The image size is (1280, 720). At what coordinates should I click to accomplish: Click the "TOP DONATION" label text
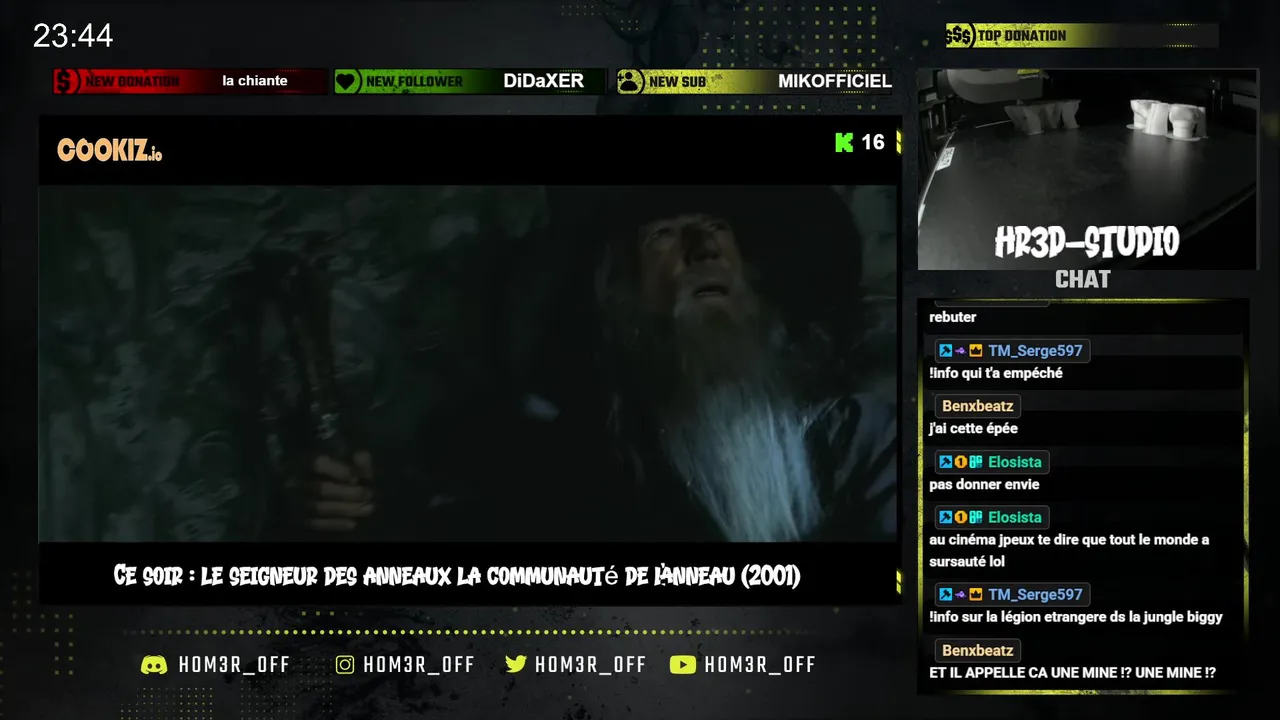[1022, 36]
